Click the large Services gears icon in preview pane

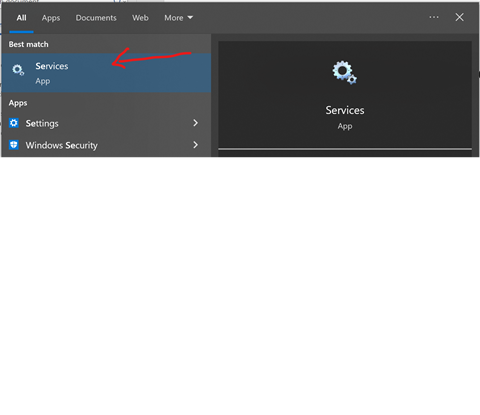345,73
